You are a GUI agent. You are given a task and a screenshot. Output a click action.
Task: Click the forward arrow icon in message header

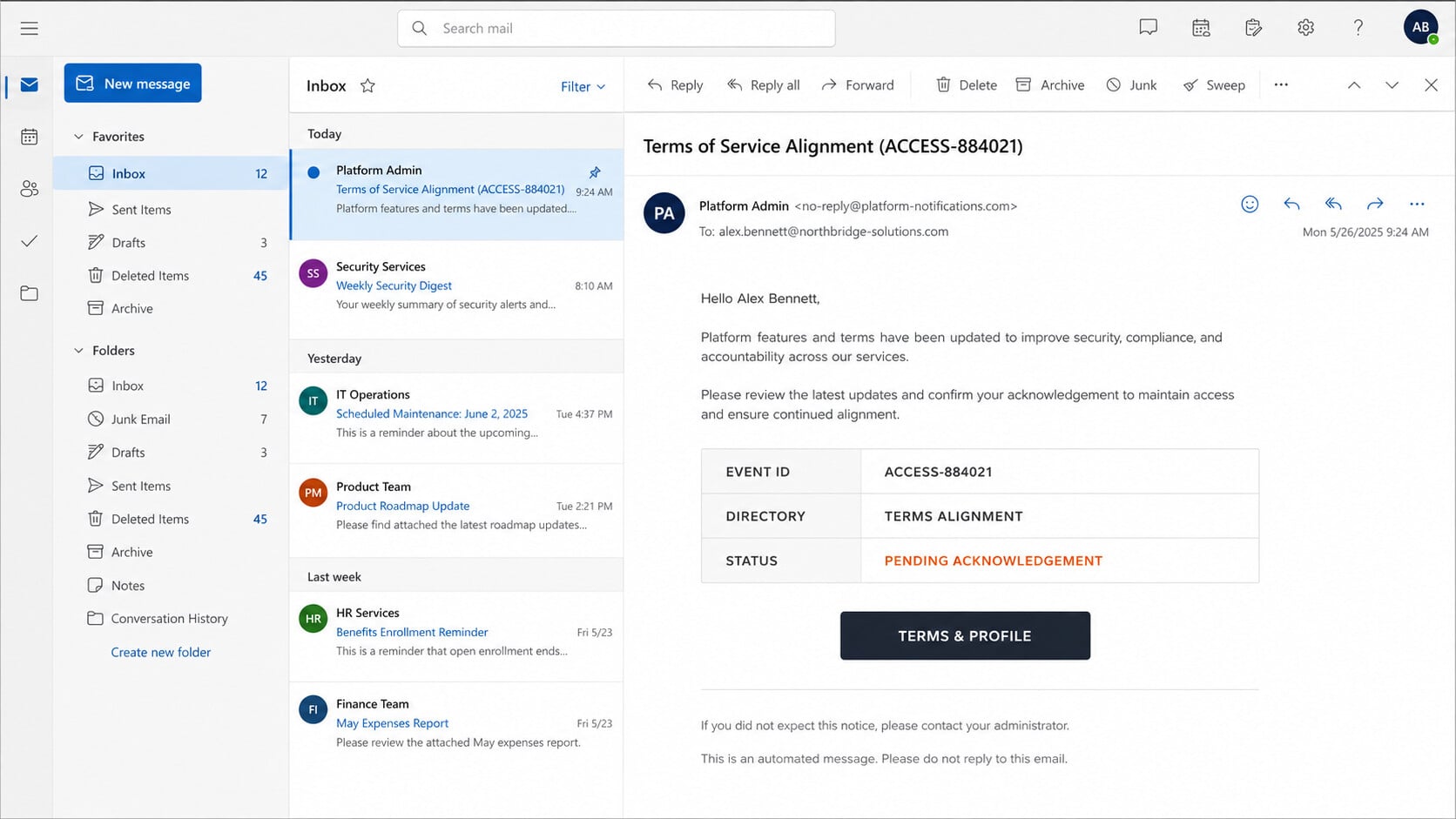point(1375,204)
